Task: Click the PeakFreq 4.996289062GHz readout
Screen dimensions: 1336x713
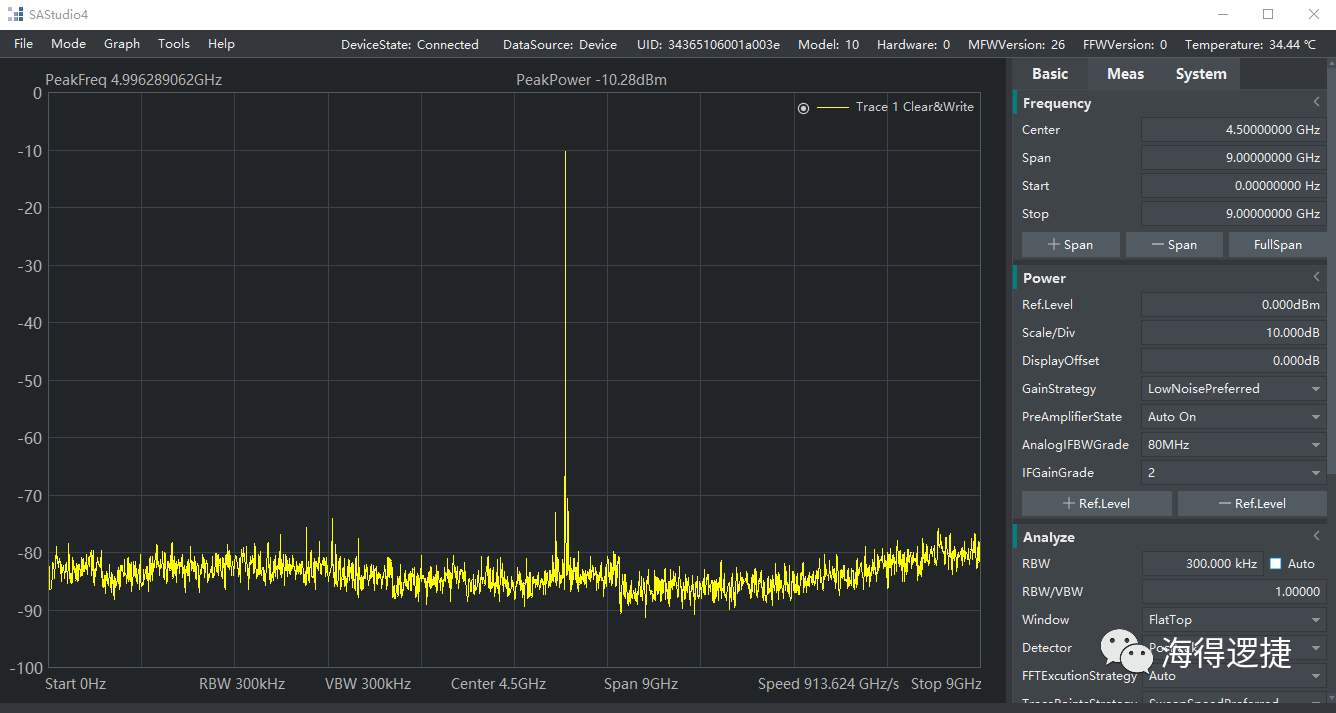Action: click(x=134, y=80)
